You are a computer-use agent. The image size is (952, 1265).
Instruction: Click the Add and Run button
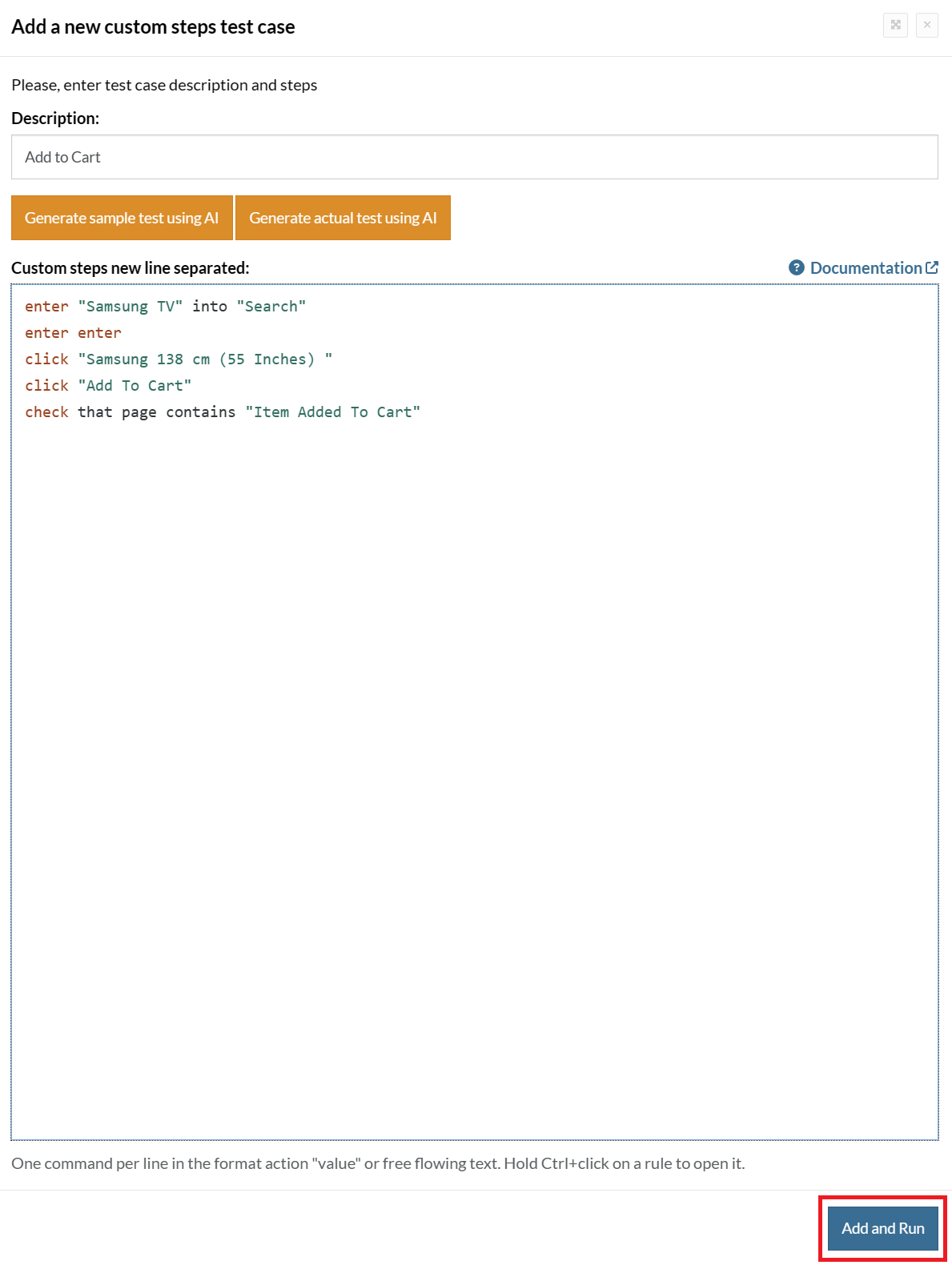click(x=882, y=1228)
